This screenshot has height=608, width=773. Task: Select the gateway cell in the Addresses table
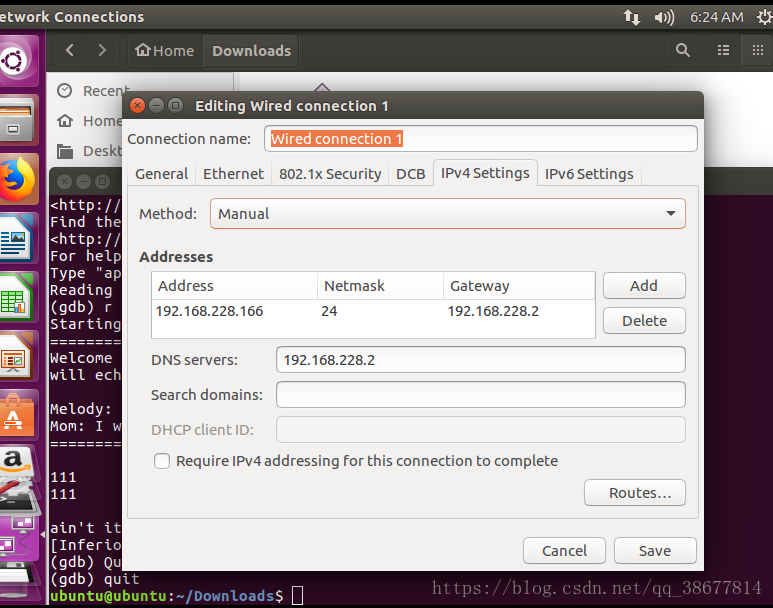493,311
